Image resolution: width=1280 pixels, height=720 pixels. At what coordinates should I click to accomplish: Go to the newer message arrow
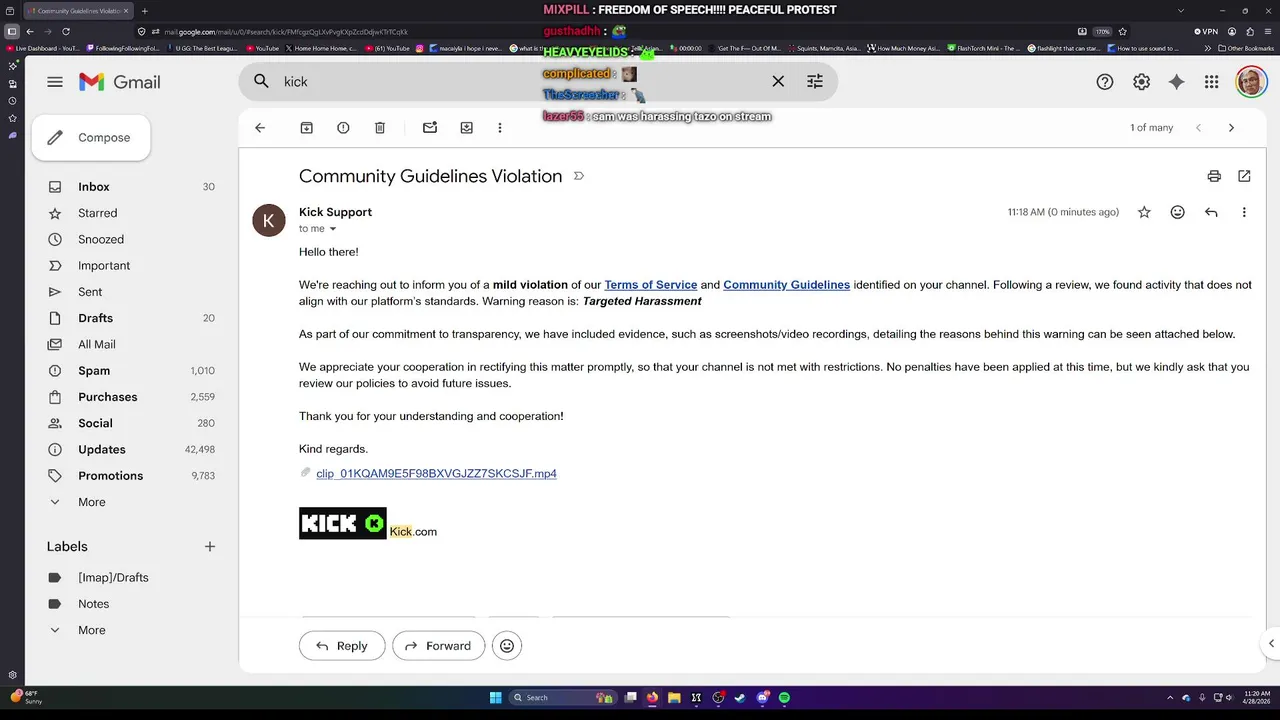coord(1198,128)
